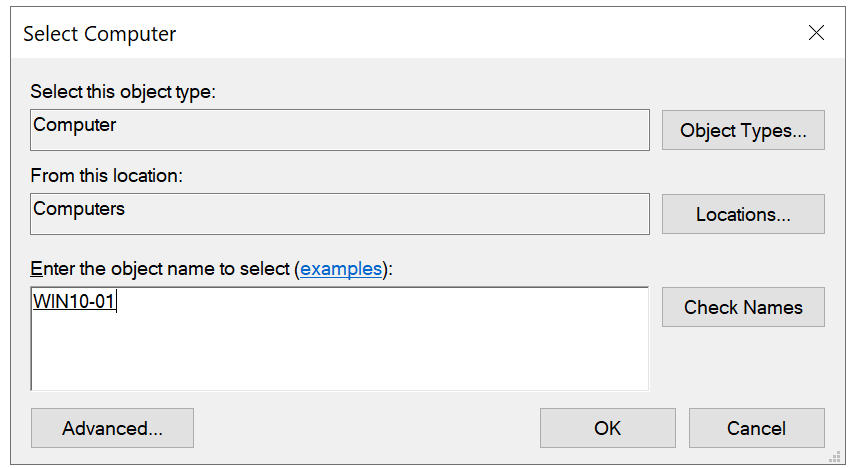Open the Object Types dialog
854x468 pixels.
743,130
